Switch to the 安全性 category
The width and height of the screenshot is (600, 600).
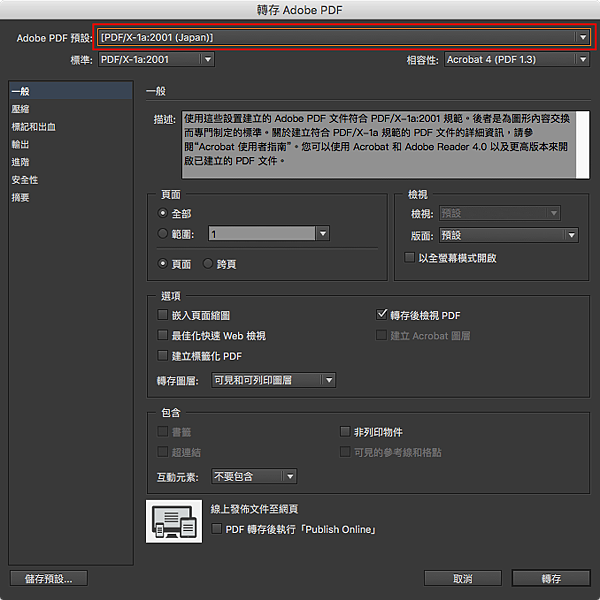tap(71, 179)
